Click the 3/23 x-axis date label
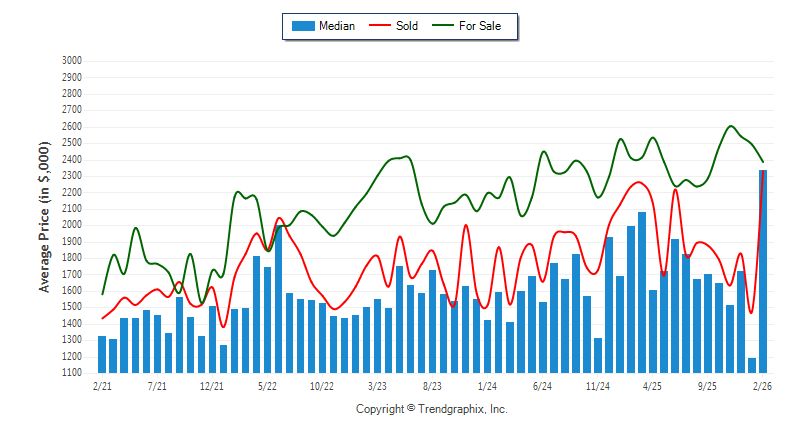 (x=377, y=385)
